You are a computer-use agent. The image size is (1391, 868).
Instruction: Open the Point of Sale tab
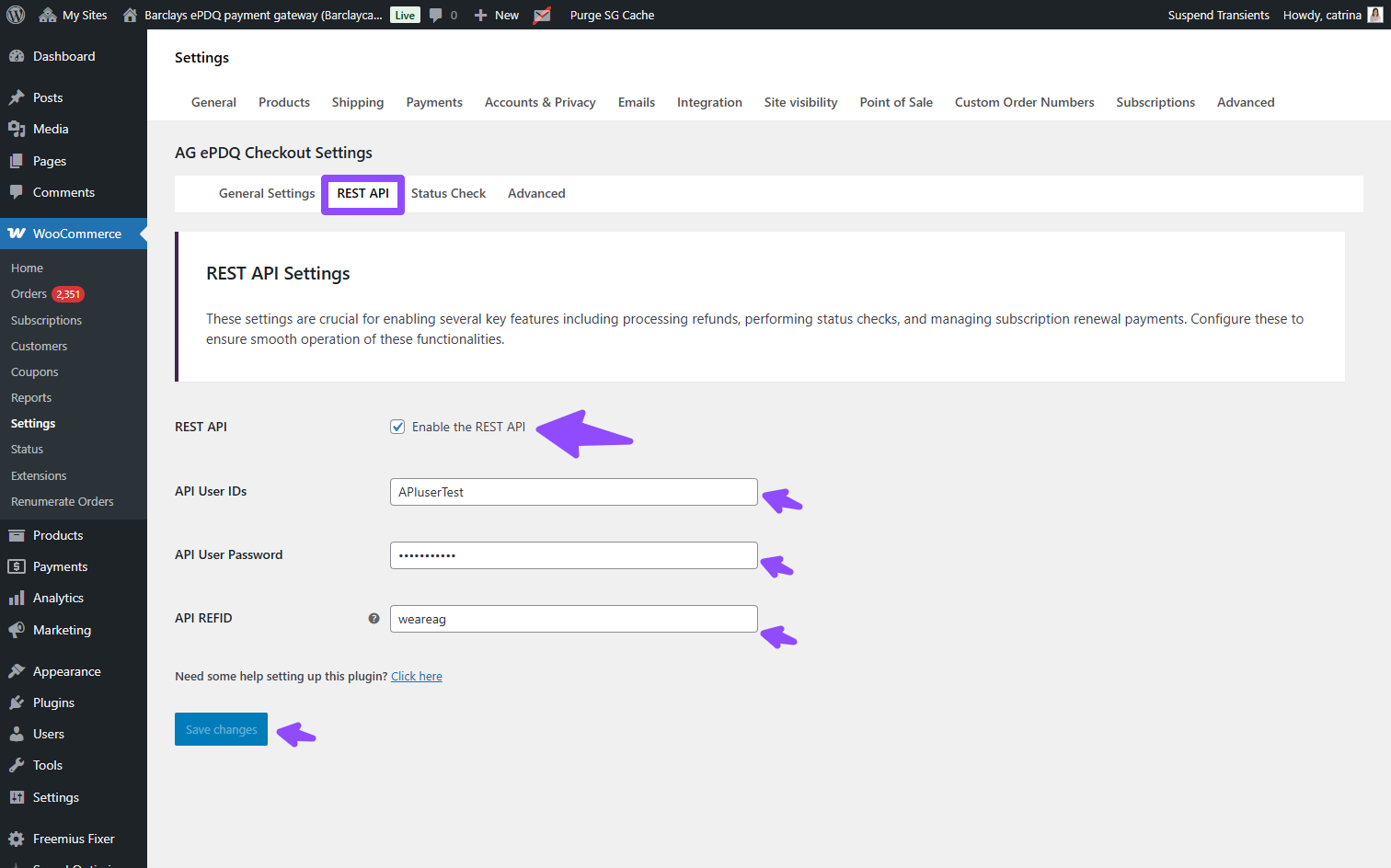pos(896,102)
